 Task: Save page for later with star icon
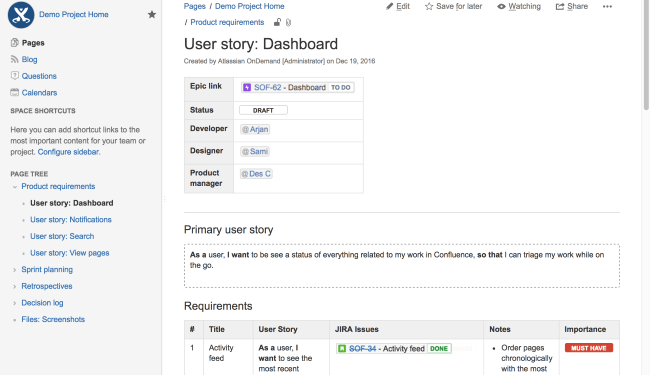[429, 6]
